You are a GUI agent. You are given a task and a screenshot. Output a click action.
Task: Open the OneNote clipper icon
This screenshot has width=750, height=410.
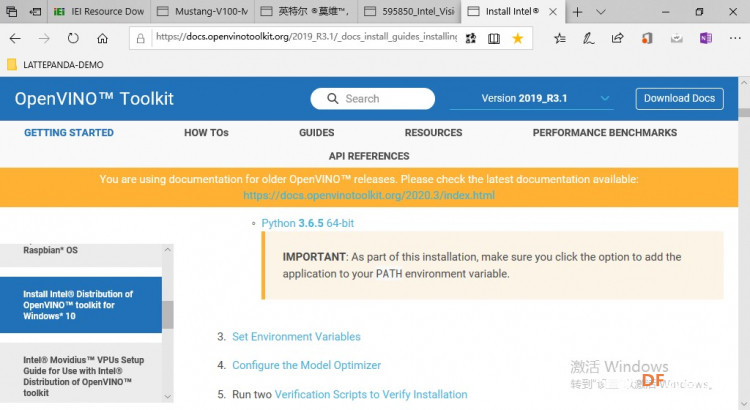coord(706,38)
